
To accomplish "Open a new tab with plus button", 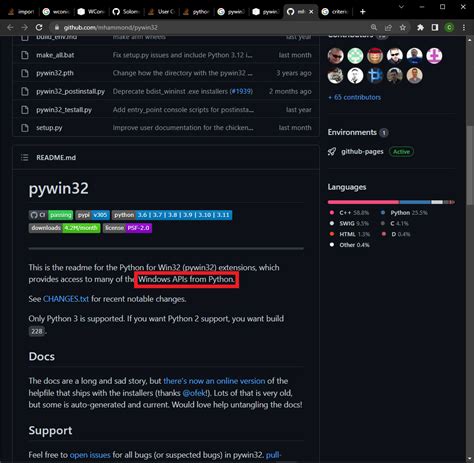I will pos(363,12).
